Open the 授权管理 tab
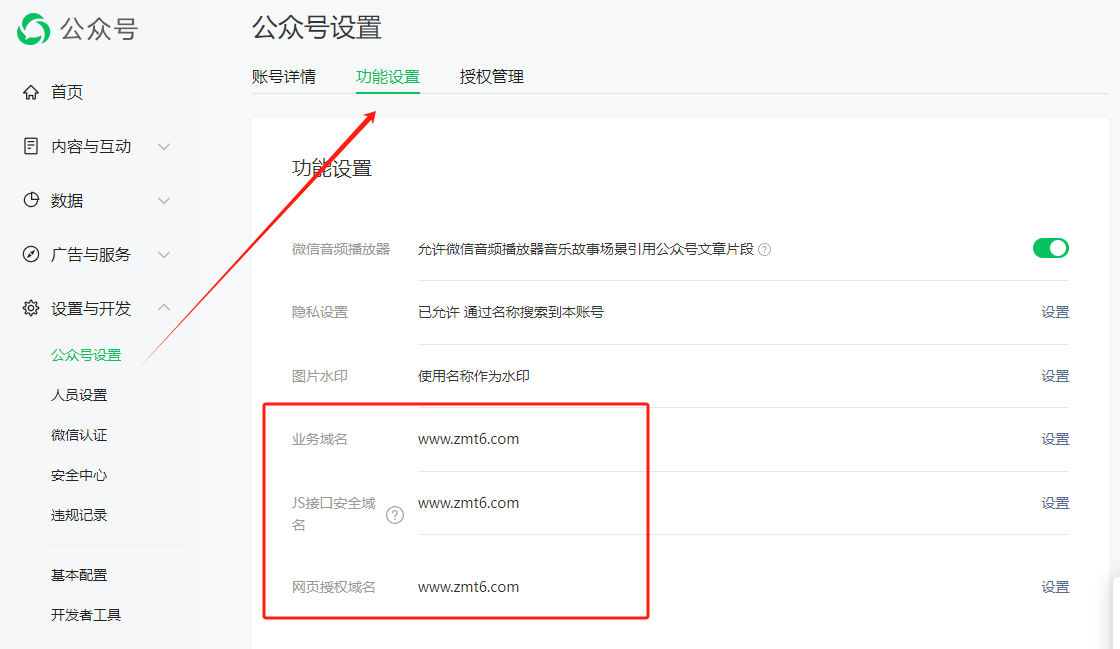The image size is (1120, 649). pyautogui.click(x=491, y=76)
